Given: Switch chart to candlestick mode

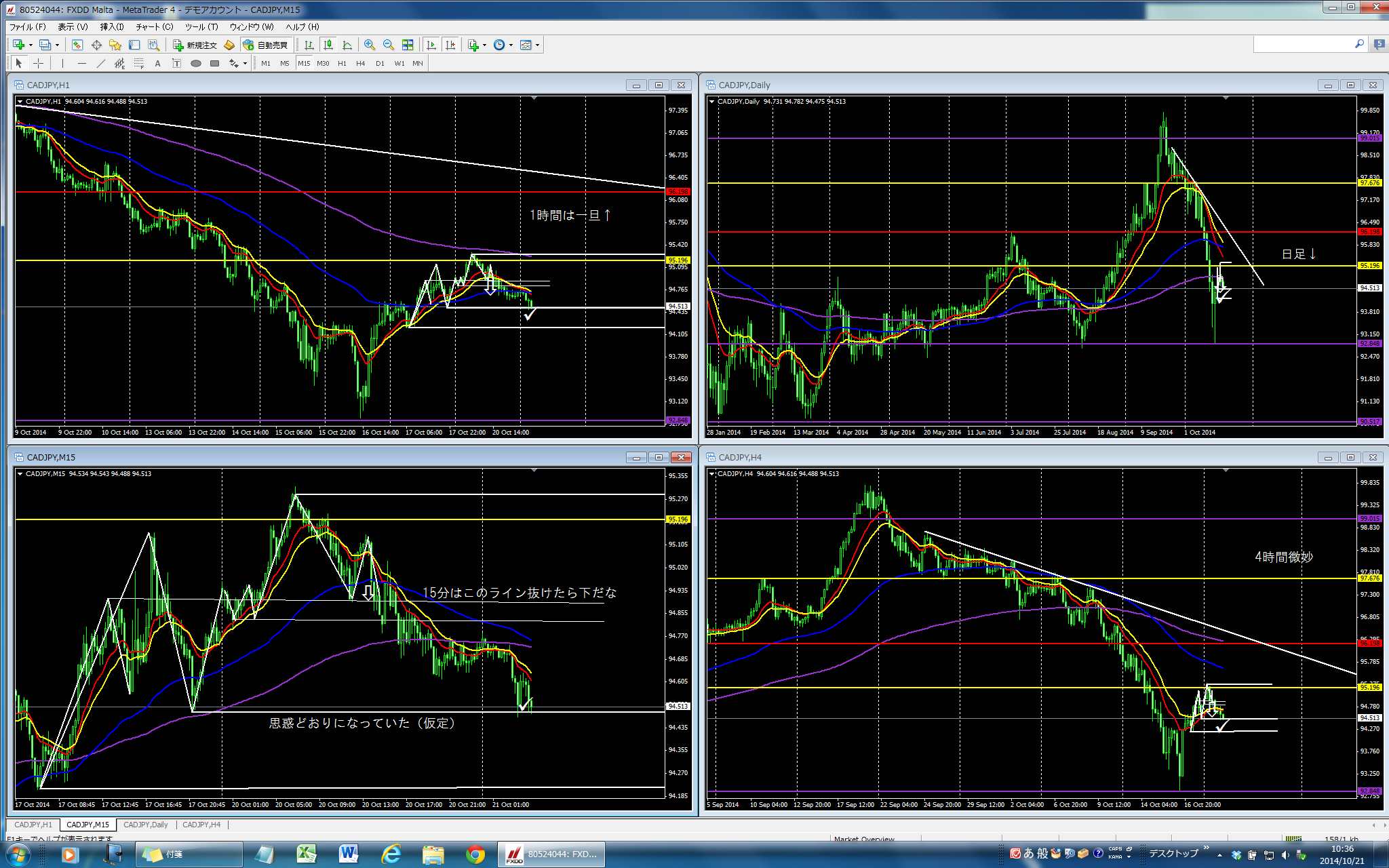Looking at the screenshot, I should 328,45.
